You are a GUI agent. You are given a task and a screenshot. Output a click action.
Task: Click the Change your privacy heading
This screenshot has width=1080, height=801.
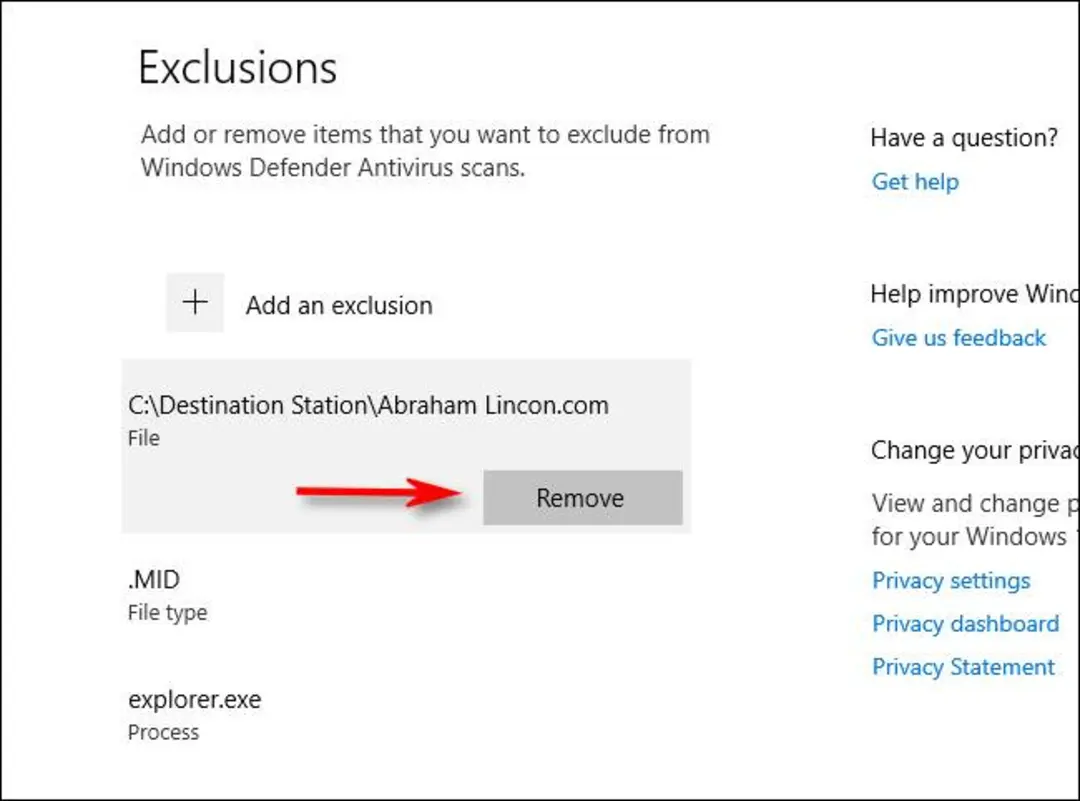coord(975,450)
